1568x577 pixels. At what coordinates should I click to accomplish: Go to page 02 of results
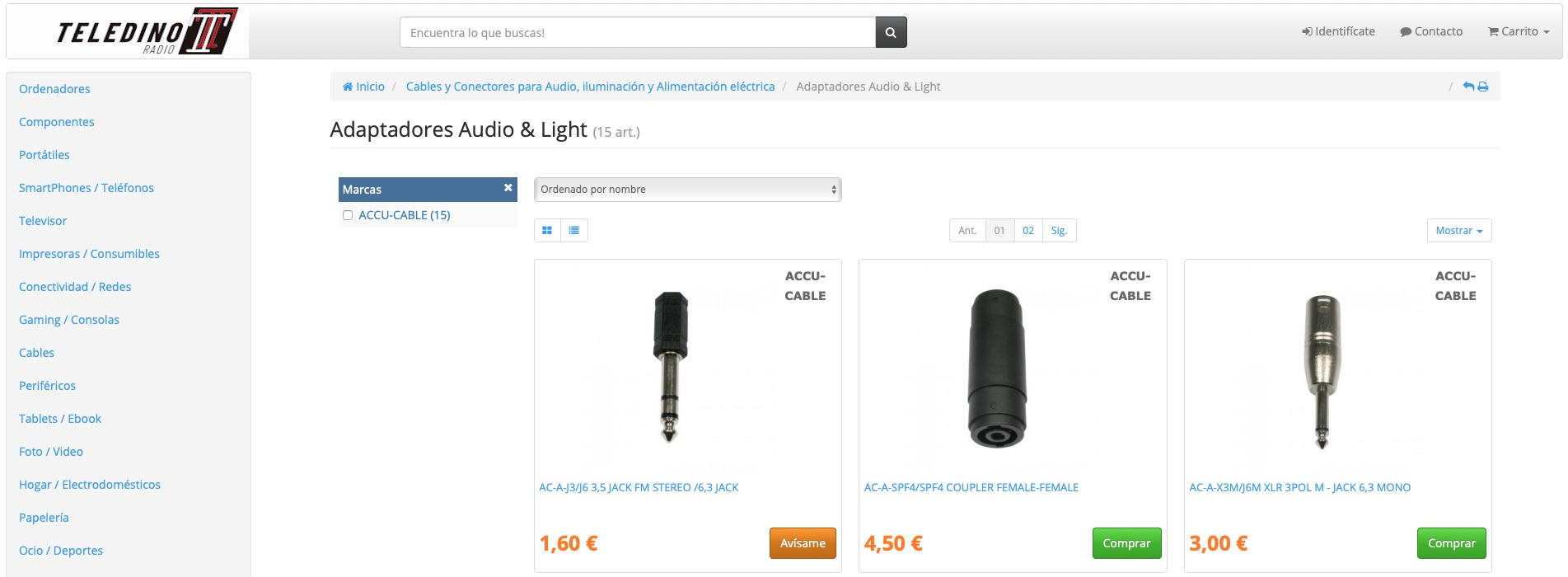pyautogui.click(x=1028, y=231)
